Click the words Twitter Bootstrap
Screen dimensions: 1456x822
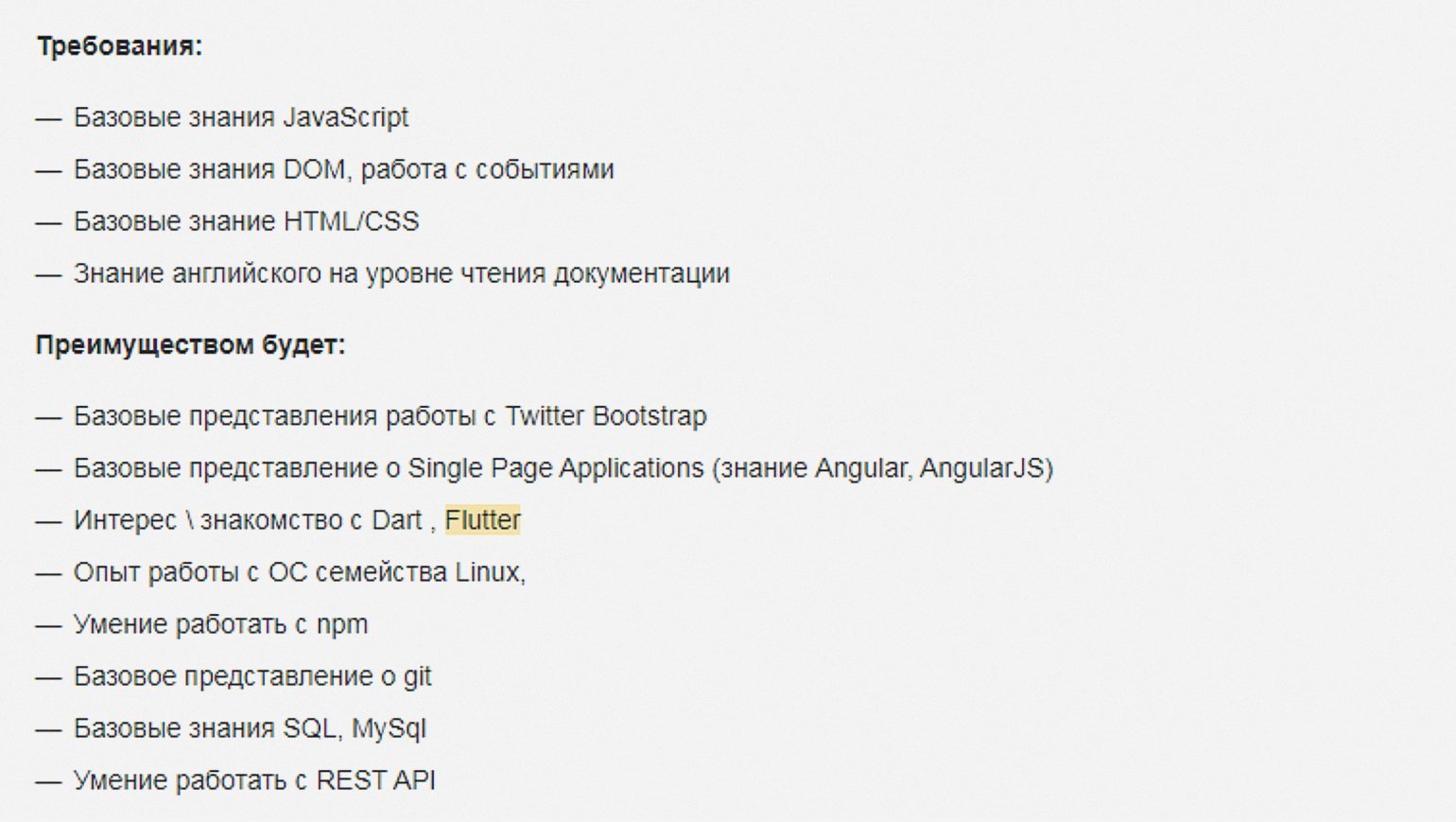[606, 416]
